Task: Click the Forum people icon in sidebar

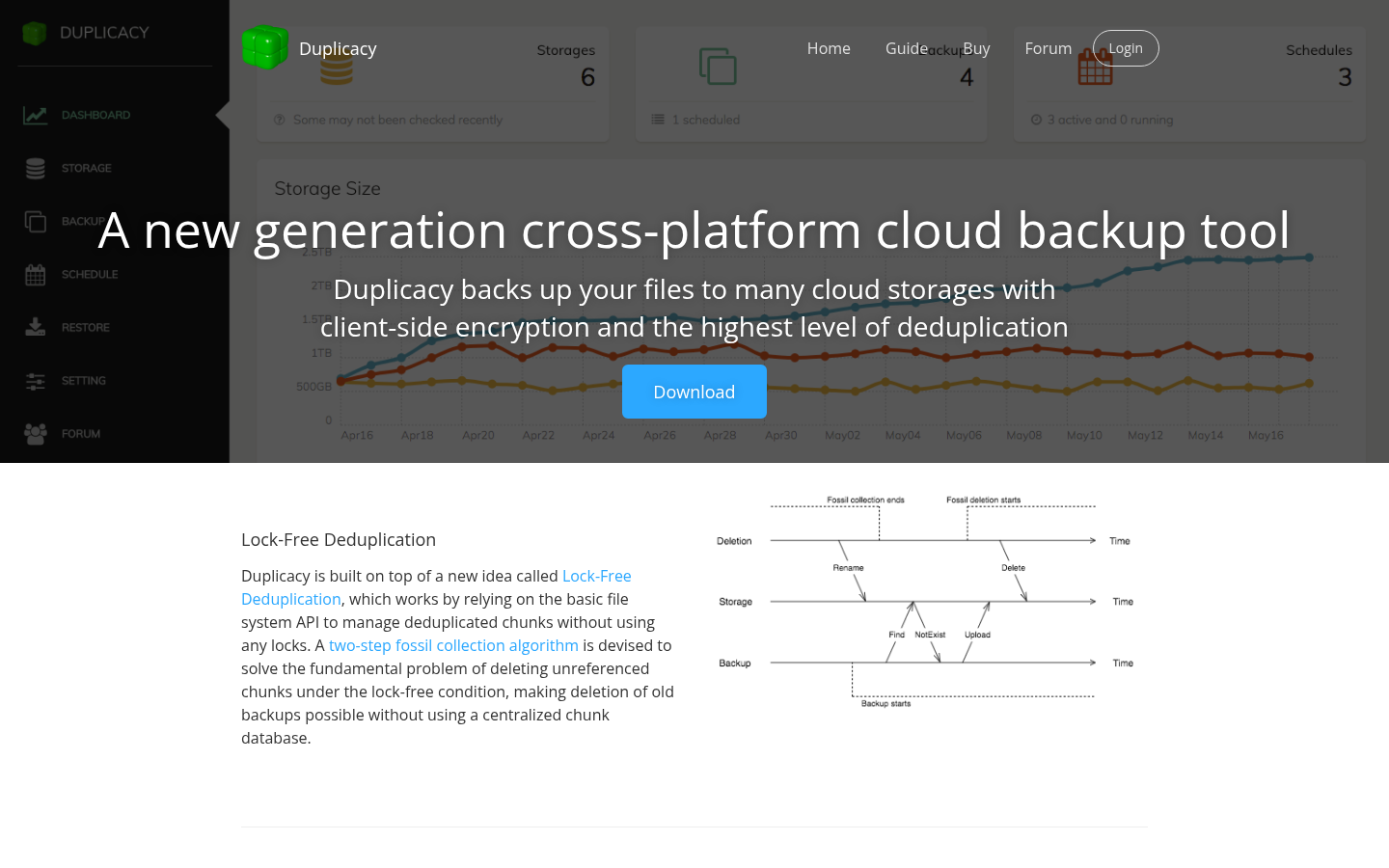Action: (x=36, y=433)
